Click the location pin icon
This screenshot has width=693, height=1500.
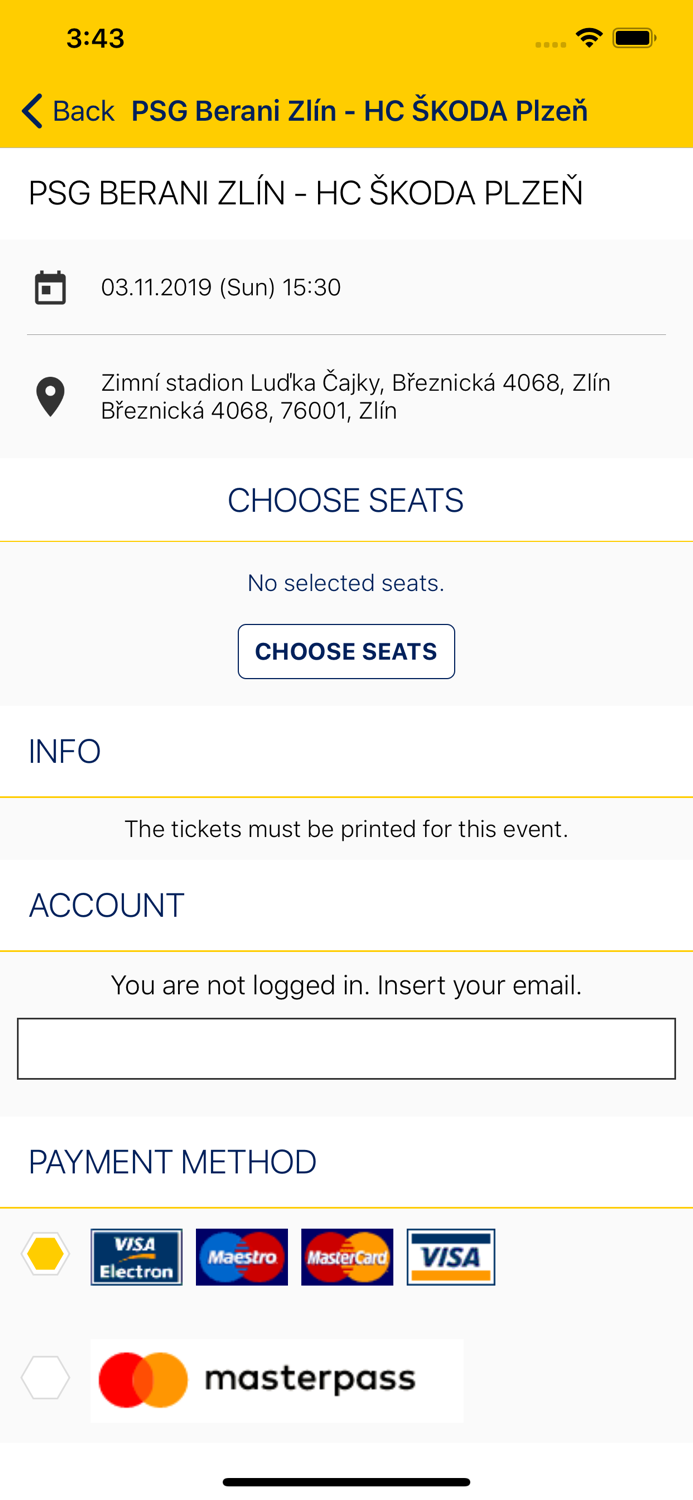coord(50,397)
